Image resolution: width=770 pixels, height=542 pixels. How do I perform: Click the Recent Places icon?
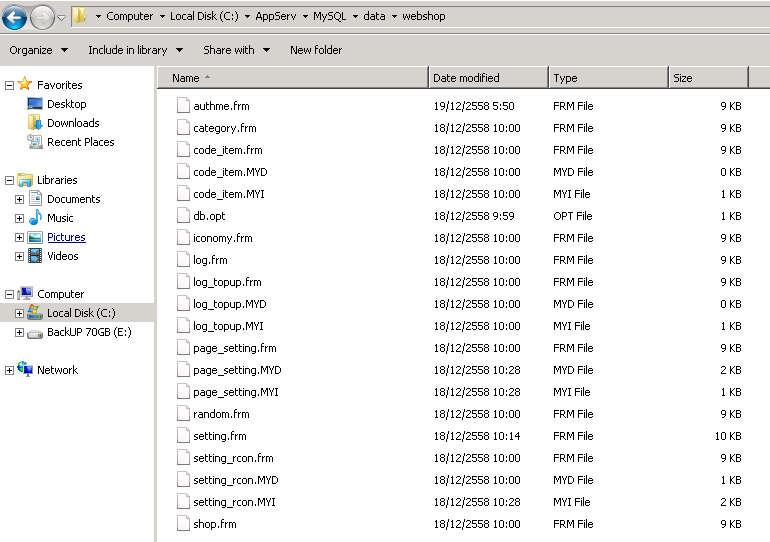click(x=35, y=141)
